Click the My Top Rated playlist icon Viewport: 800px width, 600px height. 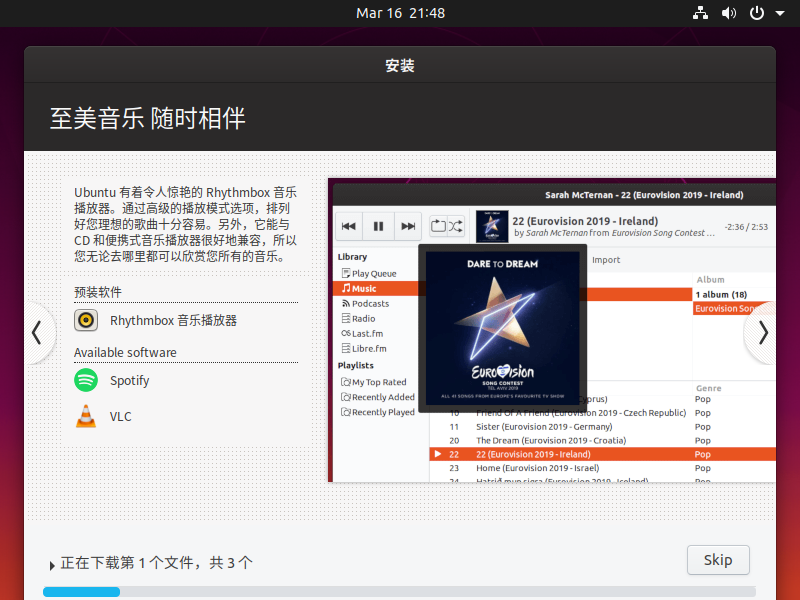tap(346, 382)
